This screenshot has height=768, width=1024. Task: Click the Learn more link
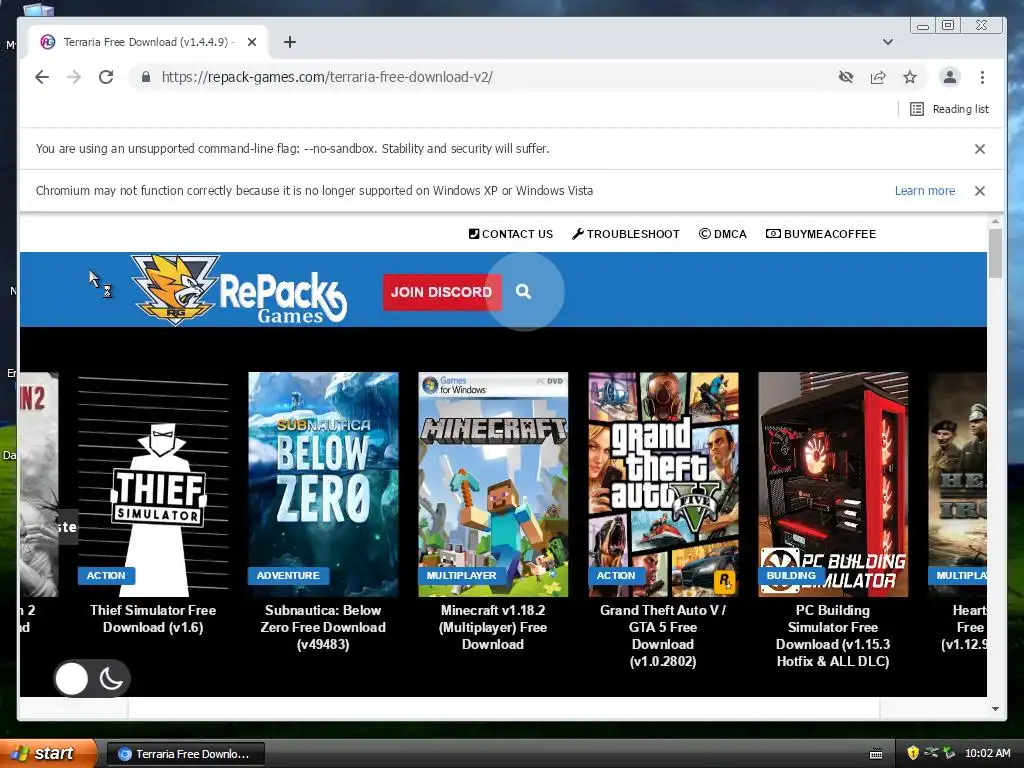[x=925, y=191]
